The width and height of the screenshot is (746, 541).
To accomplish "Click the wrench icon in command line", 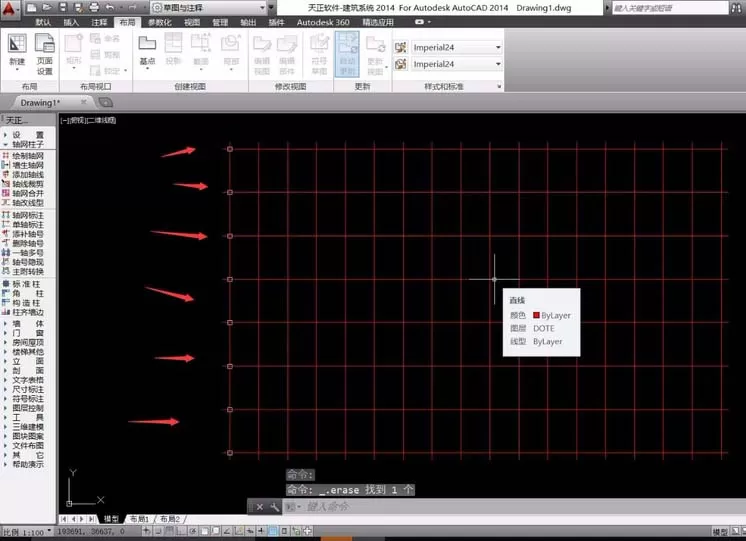I will click(x=275, y=507).
